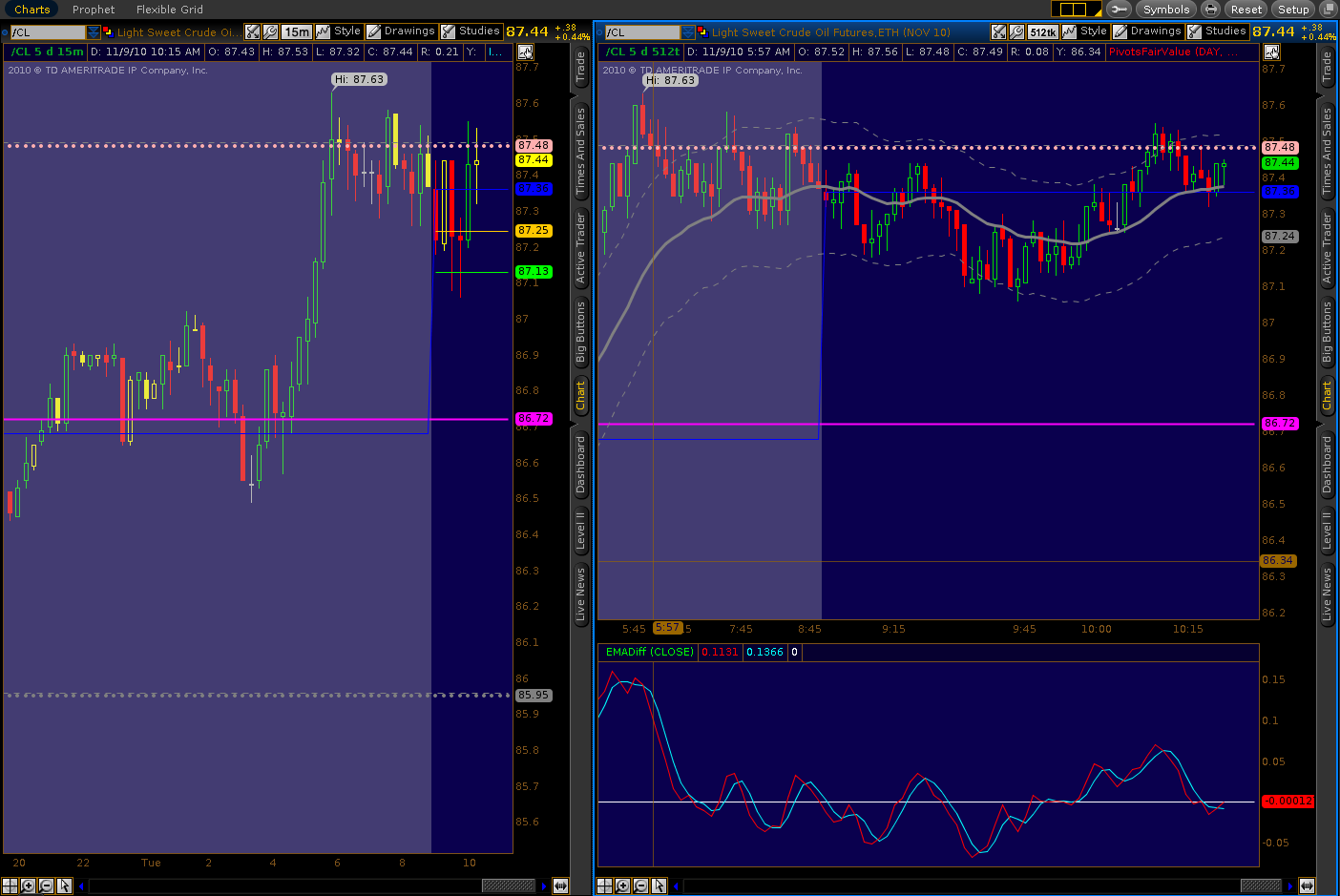Click the left chart /CL symbol field
1340x896 pixels.
coord(48,32)
